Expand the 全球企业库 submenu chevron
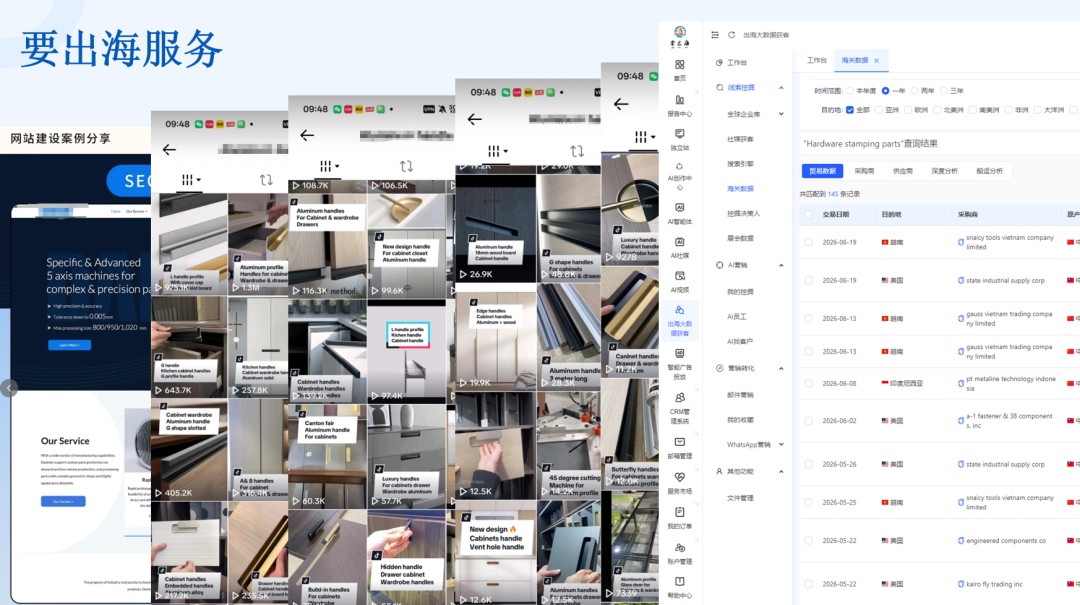Image resolution: width=1080 pixels, height=605 pixels. pyautogui.click(x=781, y=114)
